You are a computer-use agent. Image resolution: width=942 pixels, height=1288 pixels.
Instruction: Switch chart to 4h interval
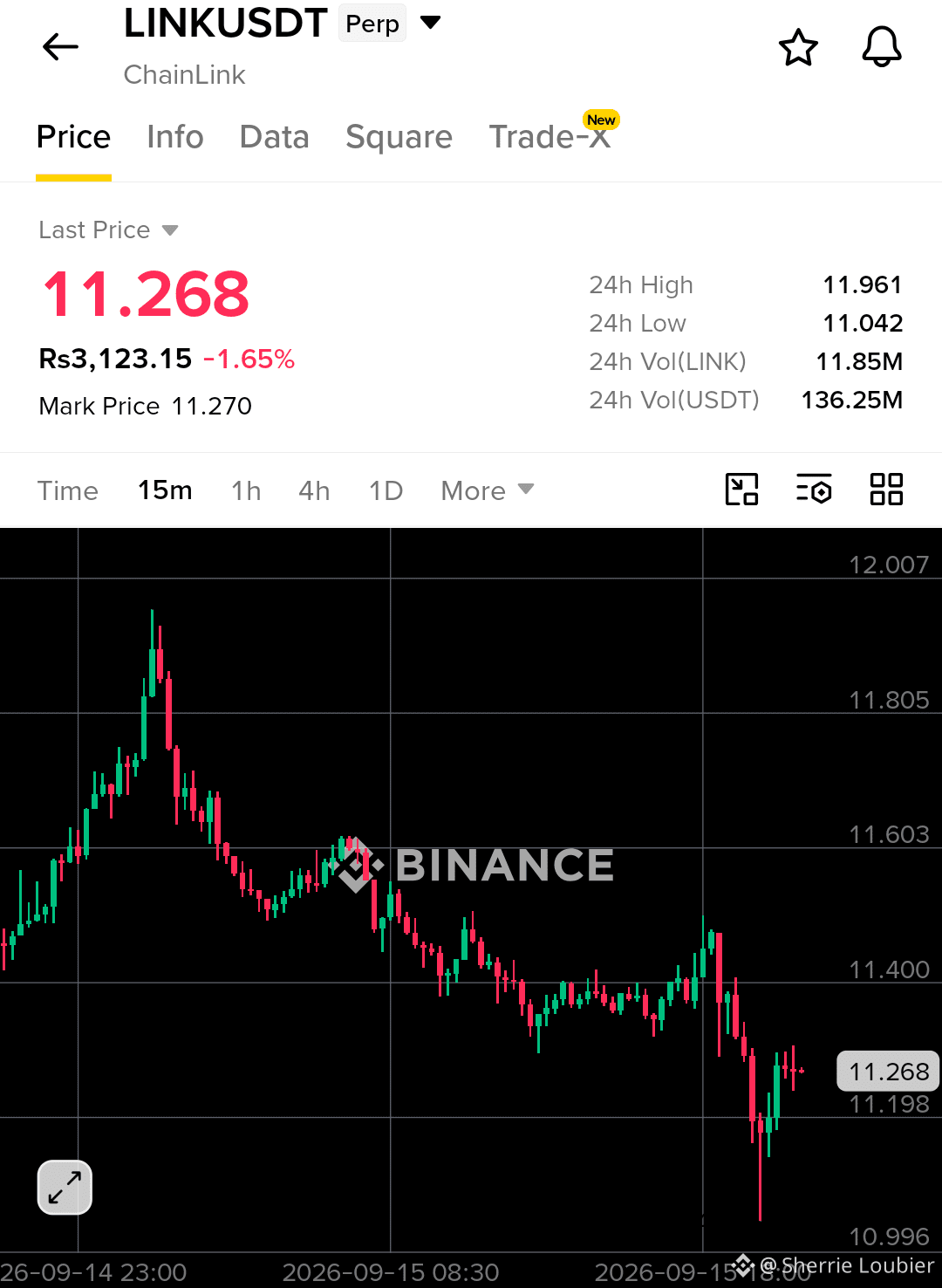click(314, 490)
